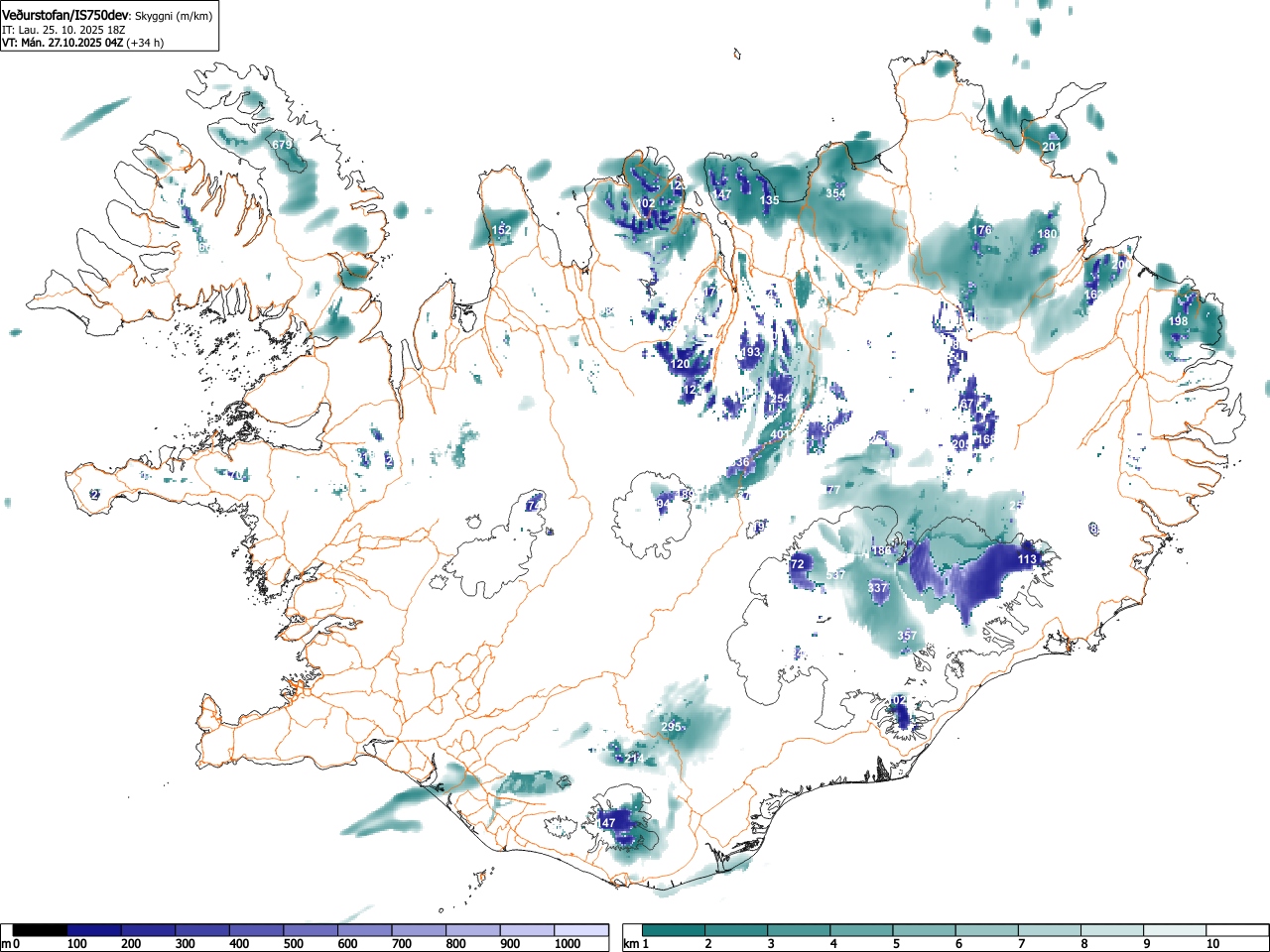Click the 198 value on the east coast

click(1178, 321)
